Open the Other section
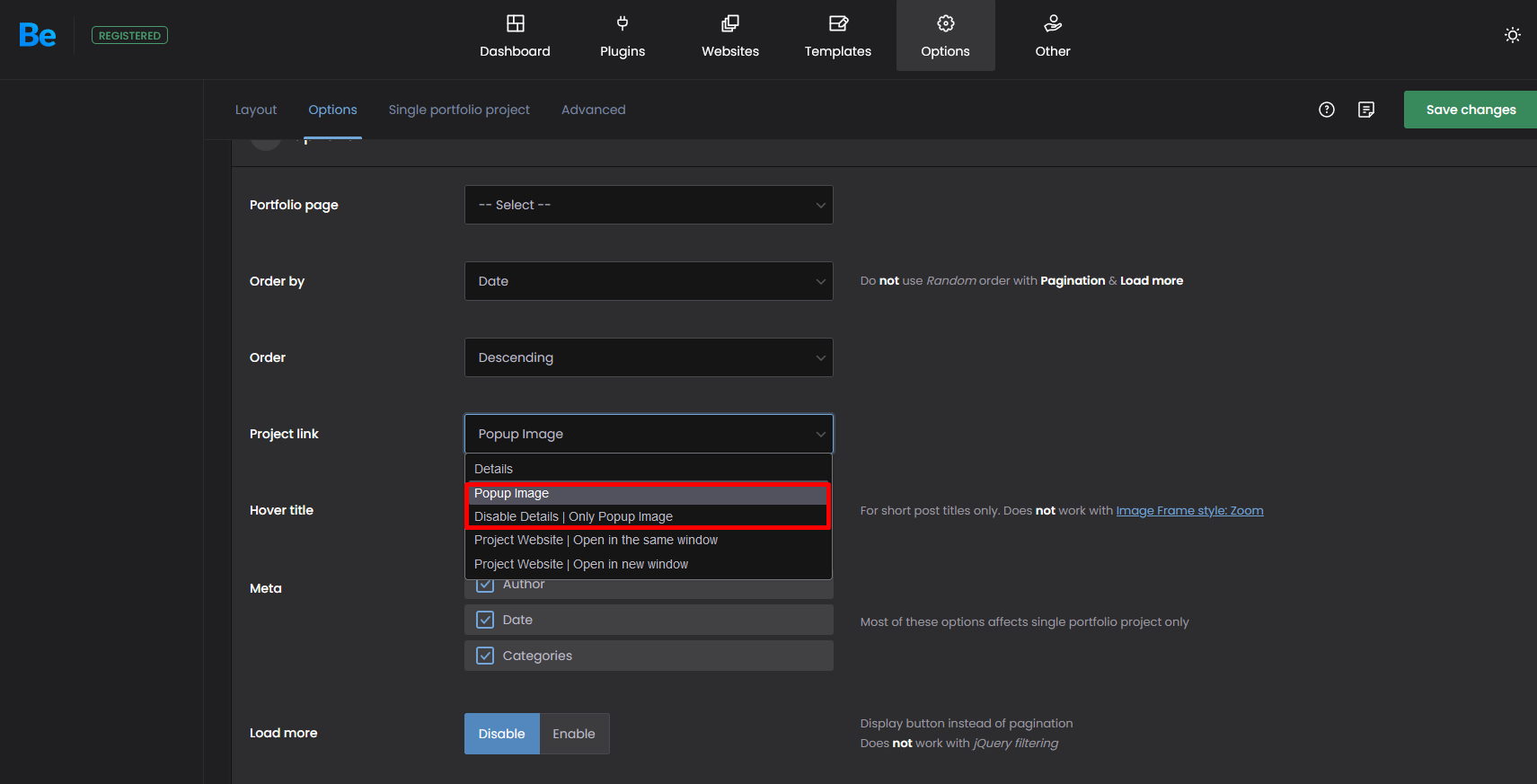1537x784 pixels. tap(1053, 36)
